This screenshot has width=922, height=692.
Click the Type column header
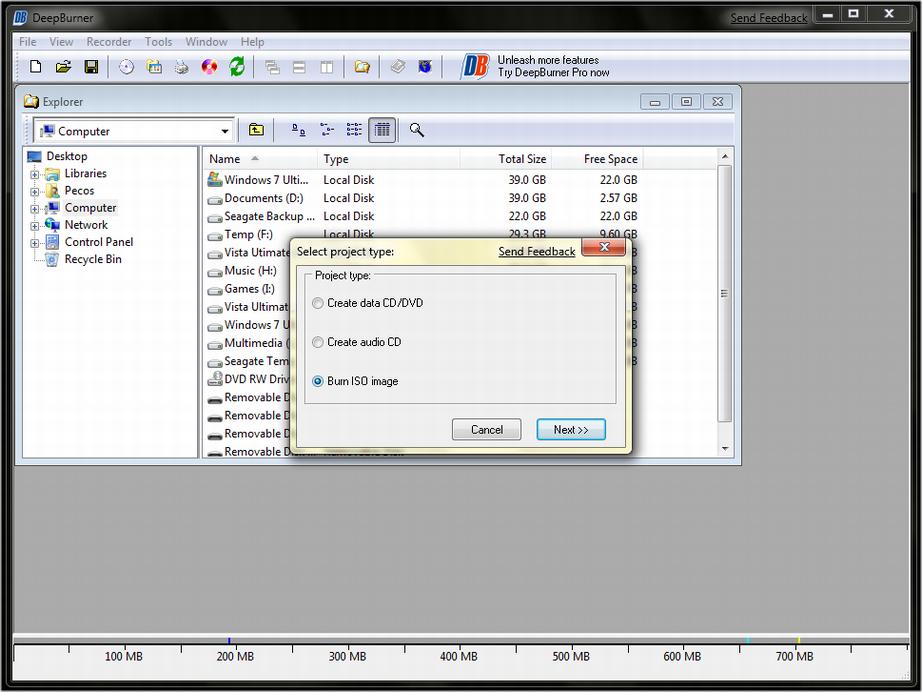389,159
